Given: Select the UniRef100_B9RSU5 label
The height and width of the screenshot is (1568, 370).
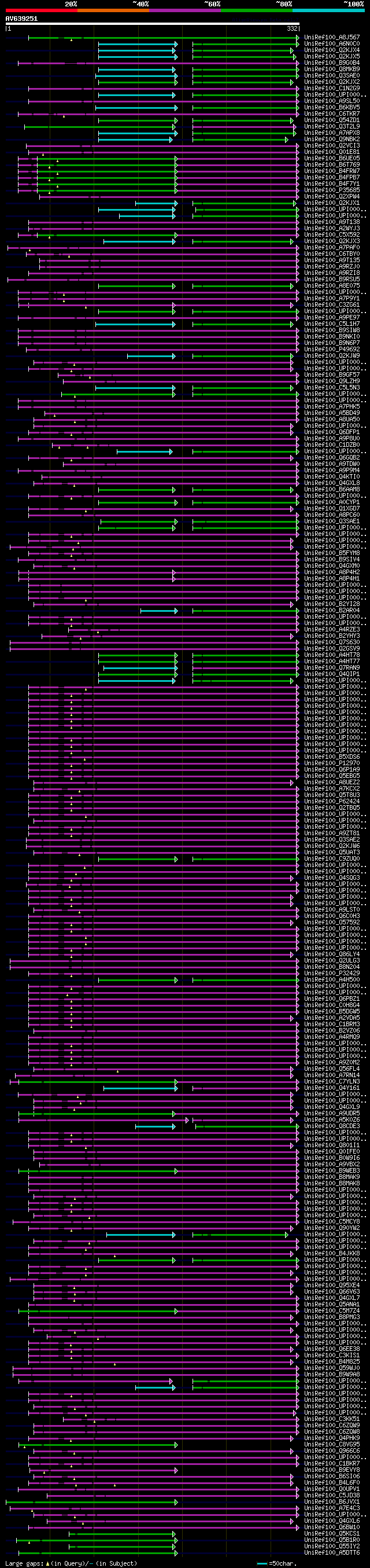Looking at the screenshot, I should coord(332,280).
